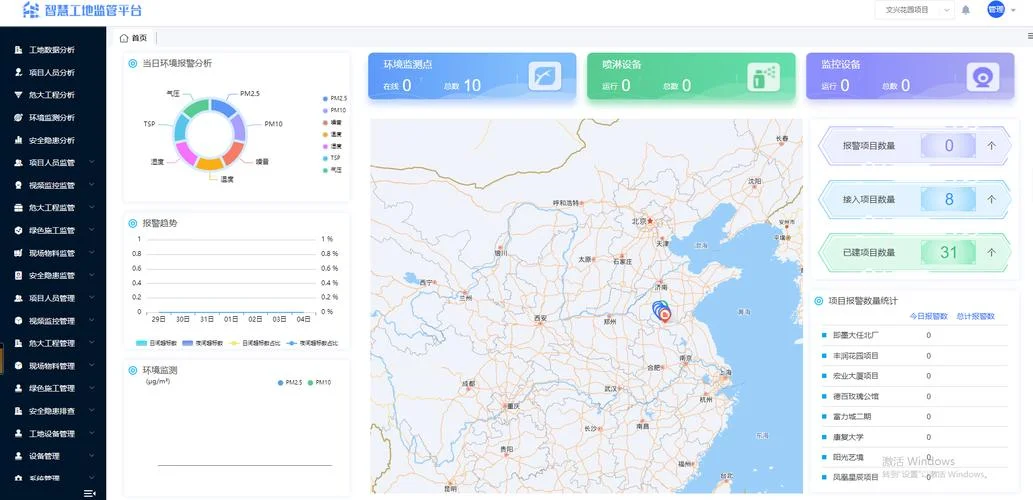This screenshot has height=500, width=1033.
Task: Open the tab options menu icon at right
Action: [1030, 38]
